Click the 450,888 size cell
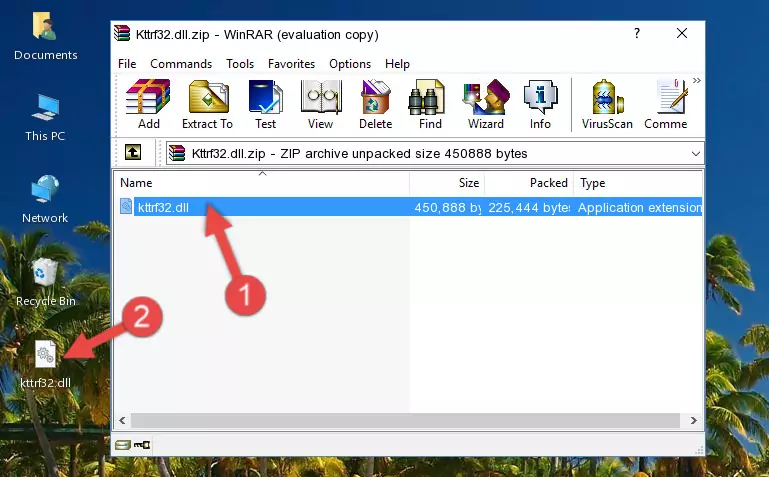Viewport: 769px width, 477px height. [x=447, y=207]
